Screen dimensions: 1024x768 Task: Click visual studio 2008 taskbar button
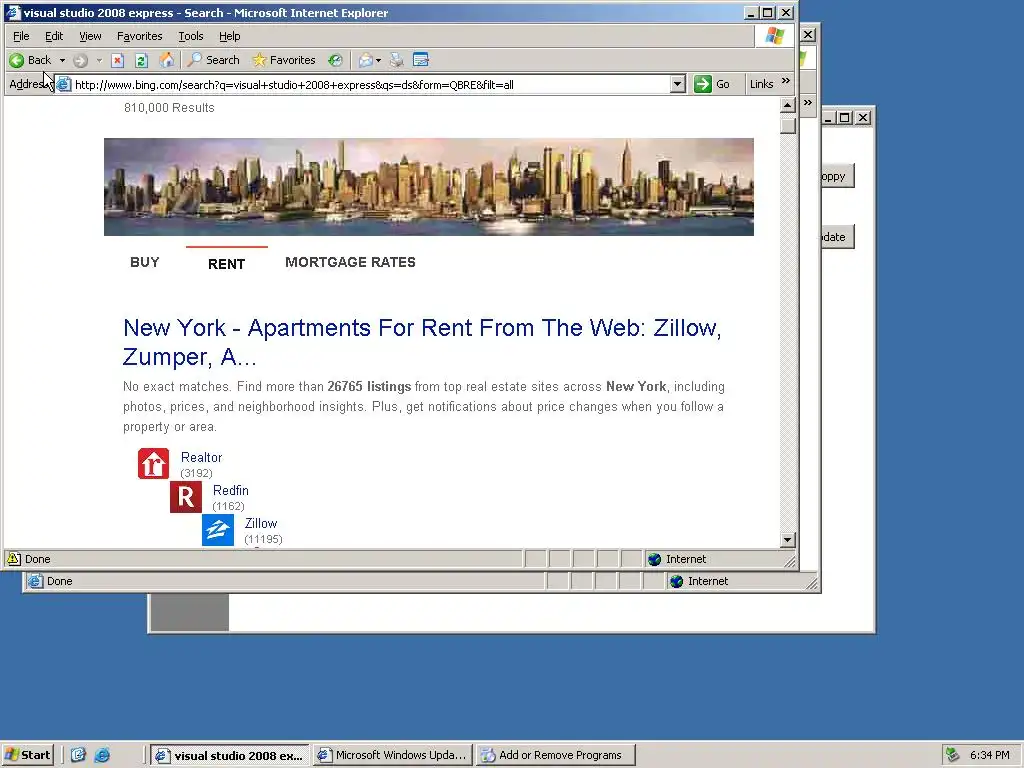coord(231,755)
